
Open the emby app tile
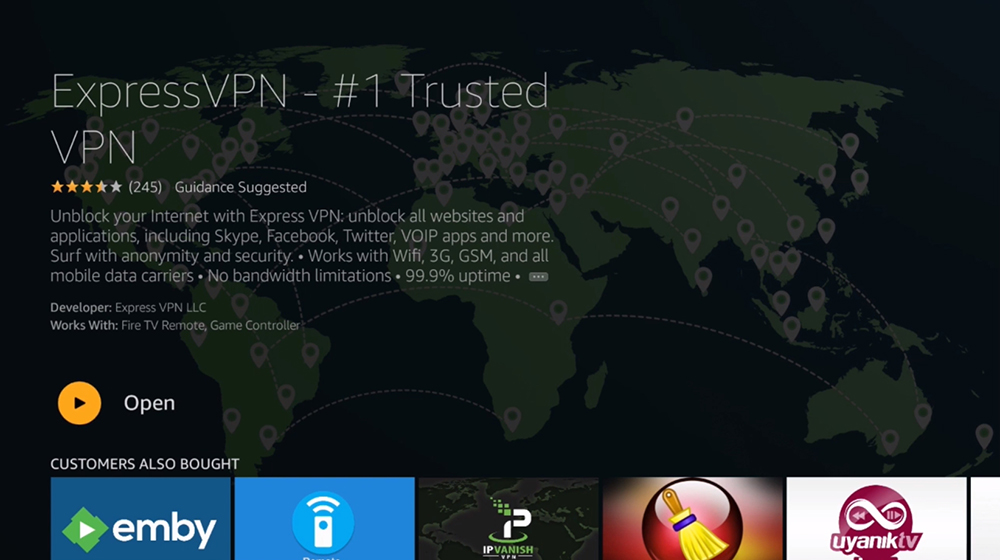pos(140,519)
